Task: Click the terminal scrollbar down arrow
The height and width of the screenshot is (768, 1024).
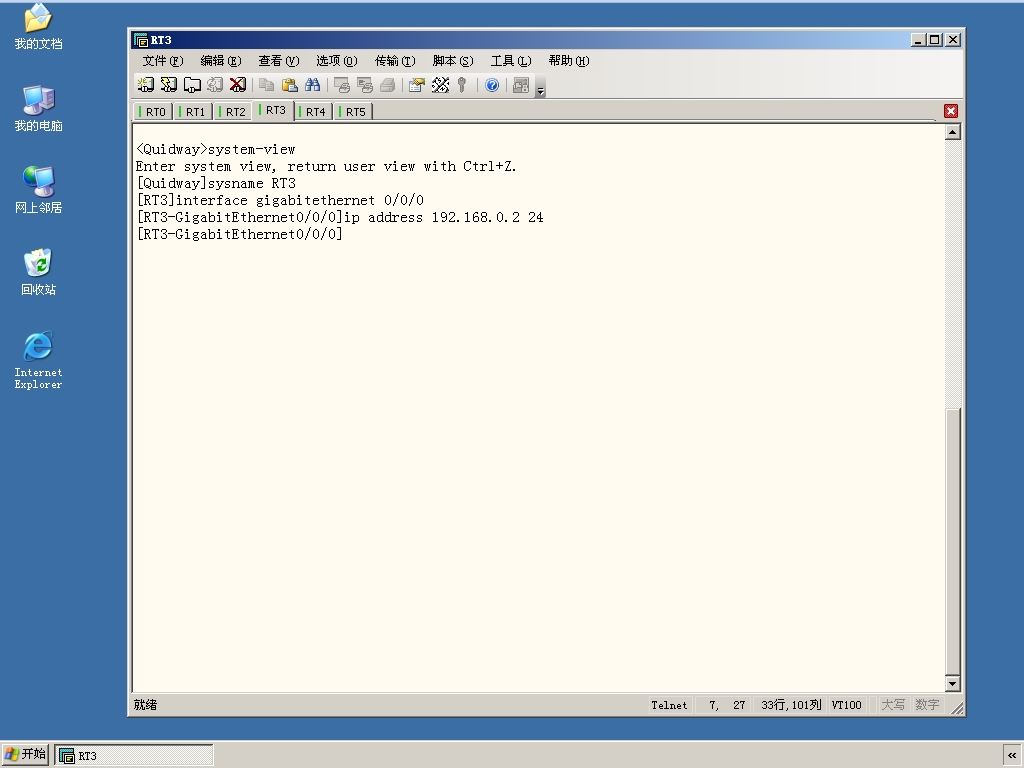Action: tap(953, 684)
